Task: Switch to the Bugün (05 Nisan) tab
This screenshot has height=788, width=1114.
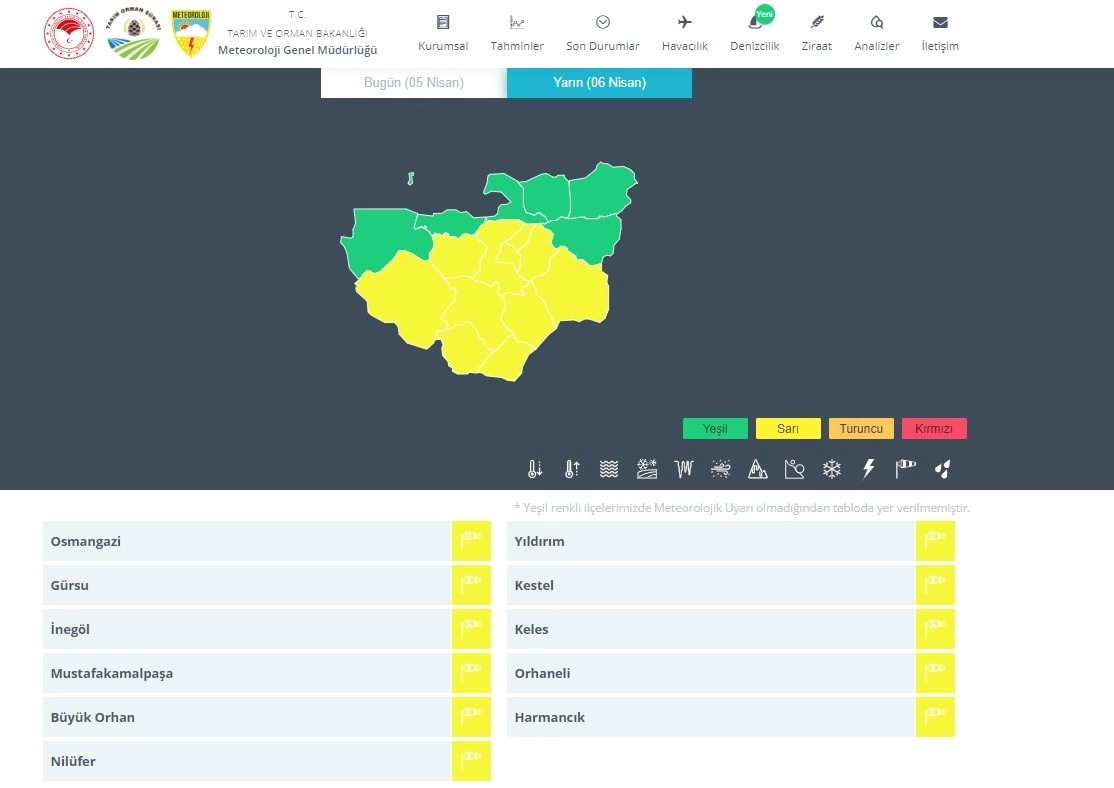Action: pyautogui.click(x=413, y=83)
